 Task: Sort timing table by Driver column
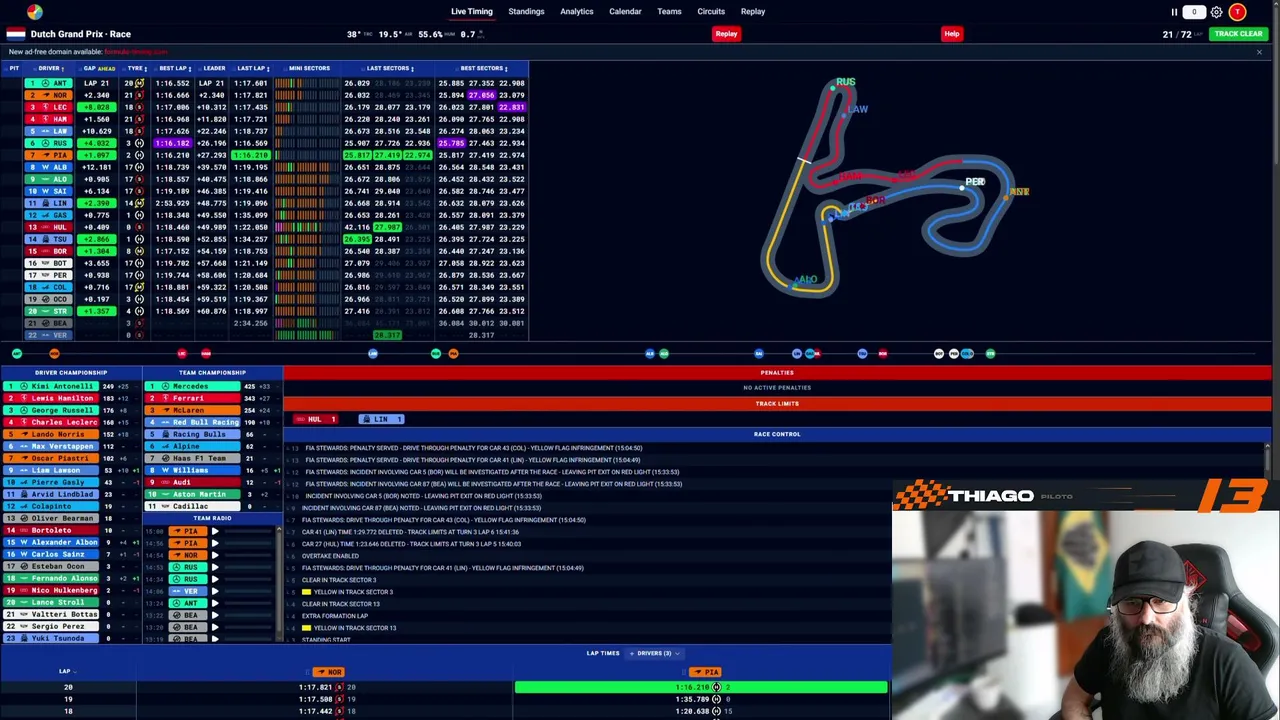(x=50, y=68)
